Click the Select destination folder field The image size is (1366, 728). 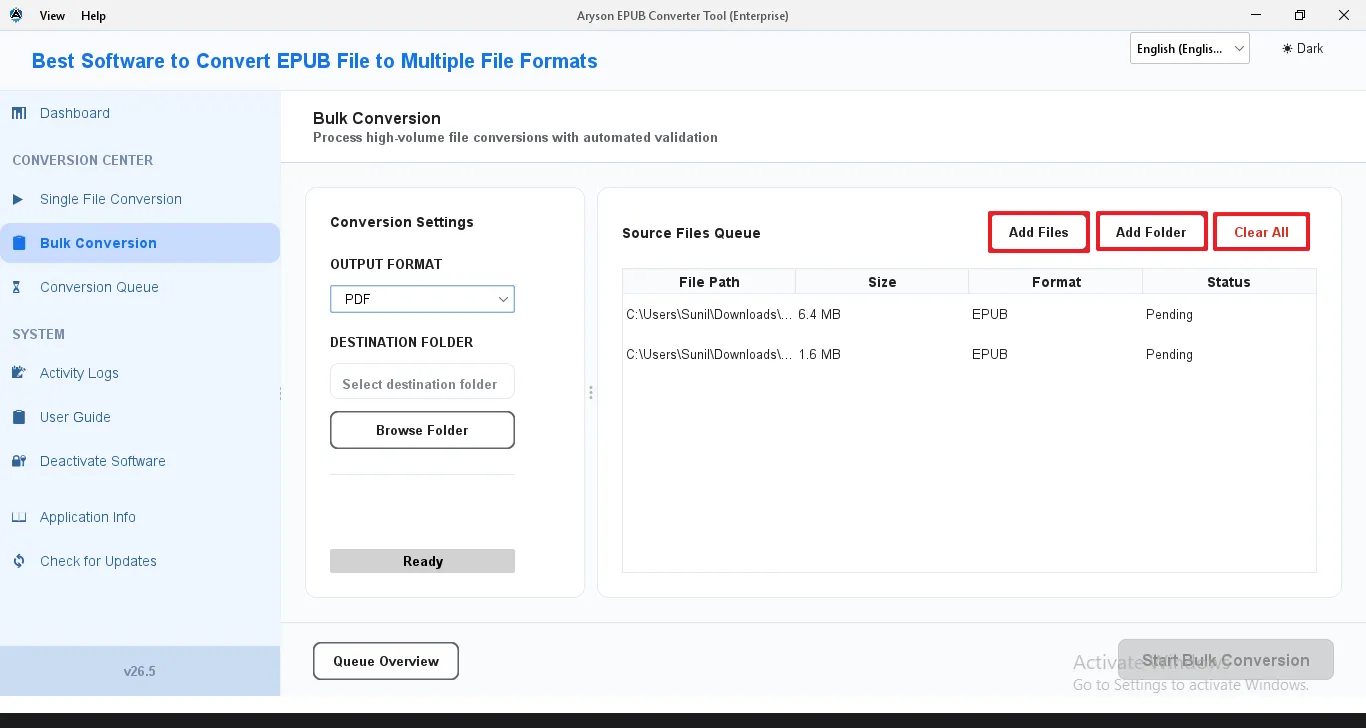pyautogui.click(x=422, y=384)
